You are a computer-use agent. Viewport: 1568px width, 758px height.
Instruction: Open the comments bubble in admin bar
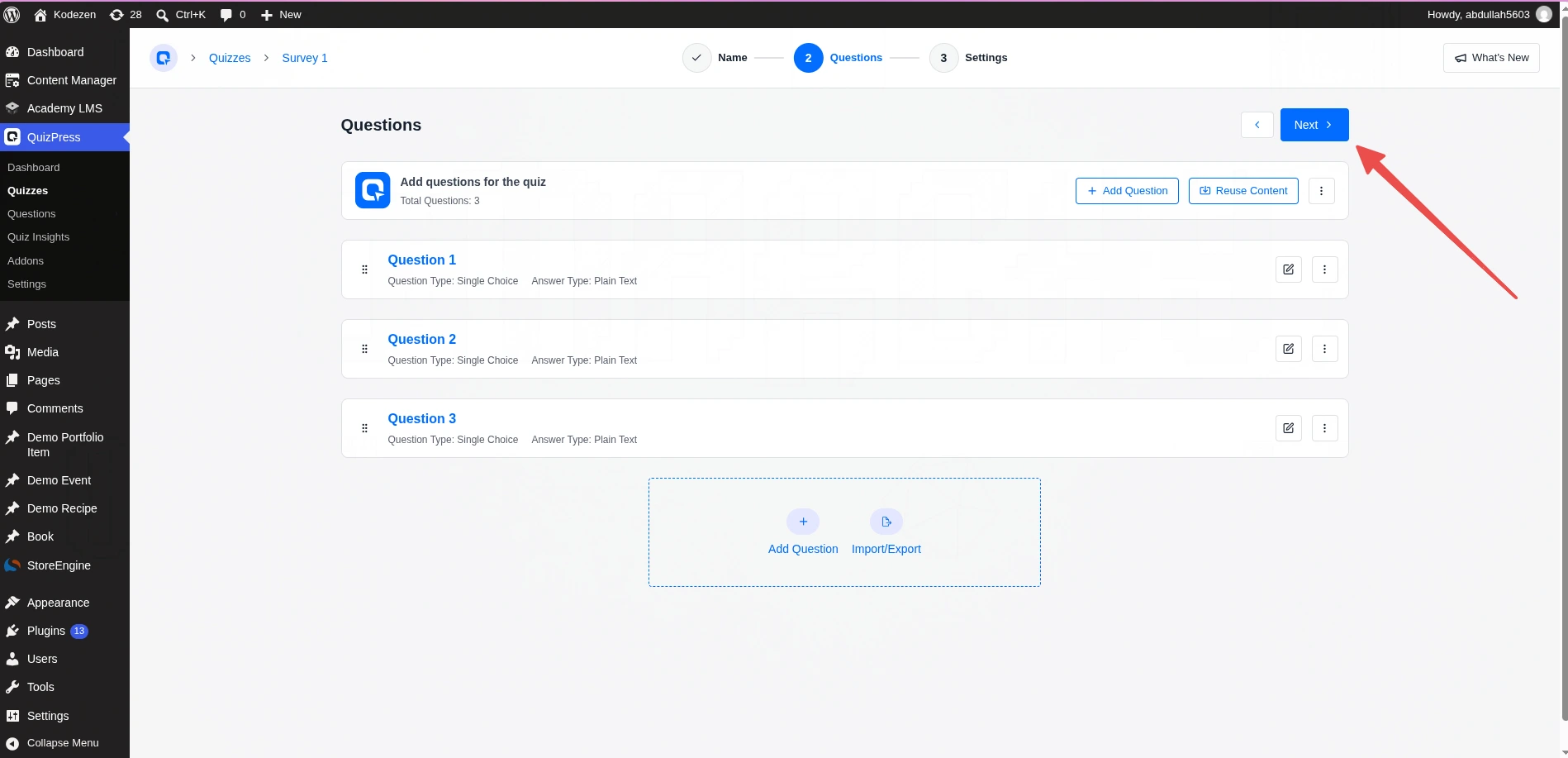pos(233,14)
